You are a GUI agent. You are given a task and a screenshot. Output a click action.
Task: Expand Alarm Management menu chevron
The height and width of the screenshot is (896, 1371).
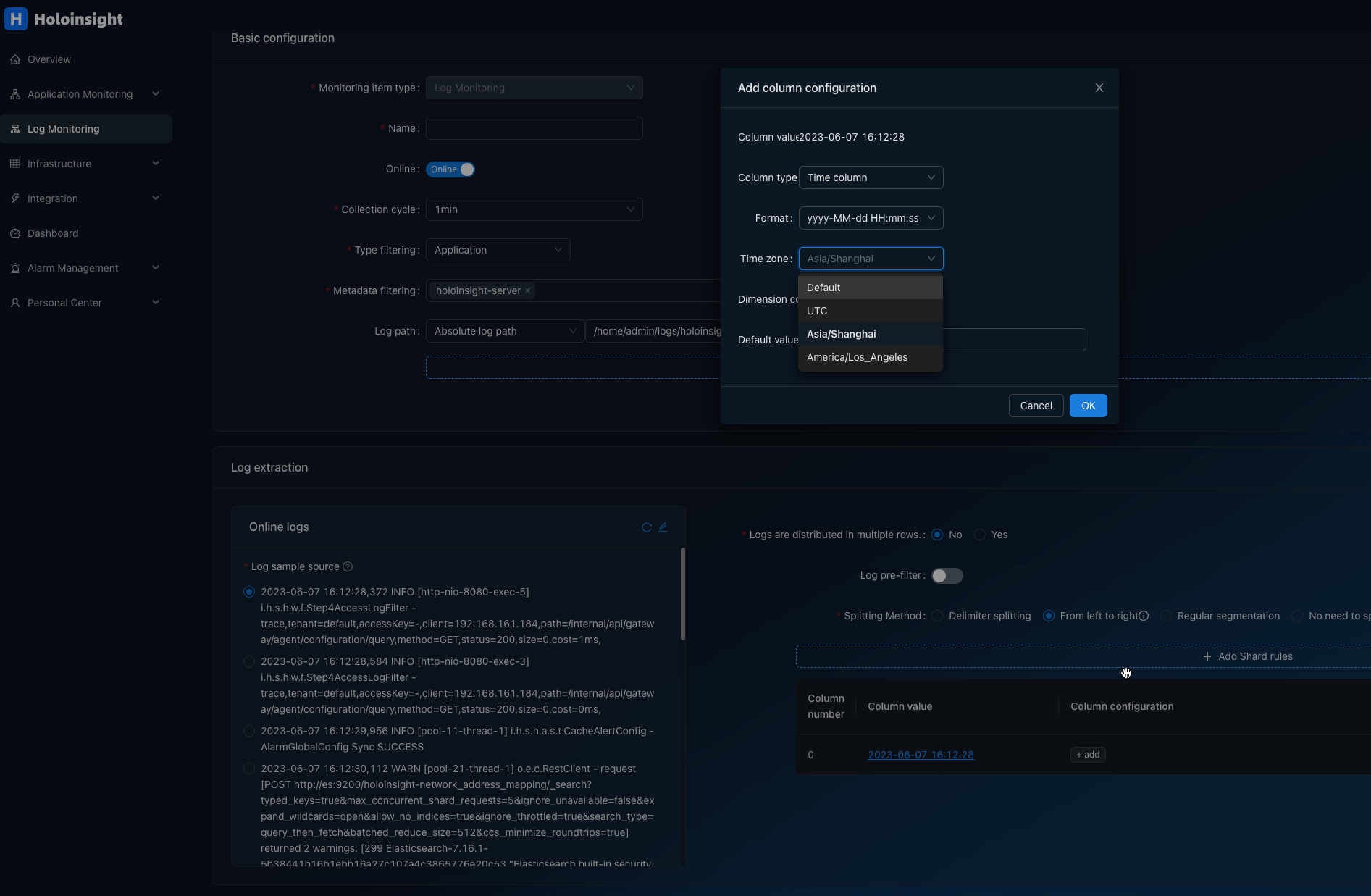[156, 268]
